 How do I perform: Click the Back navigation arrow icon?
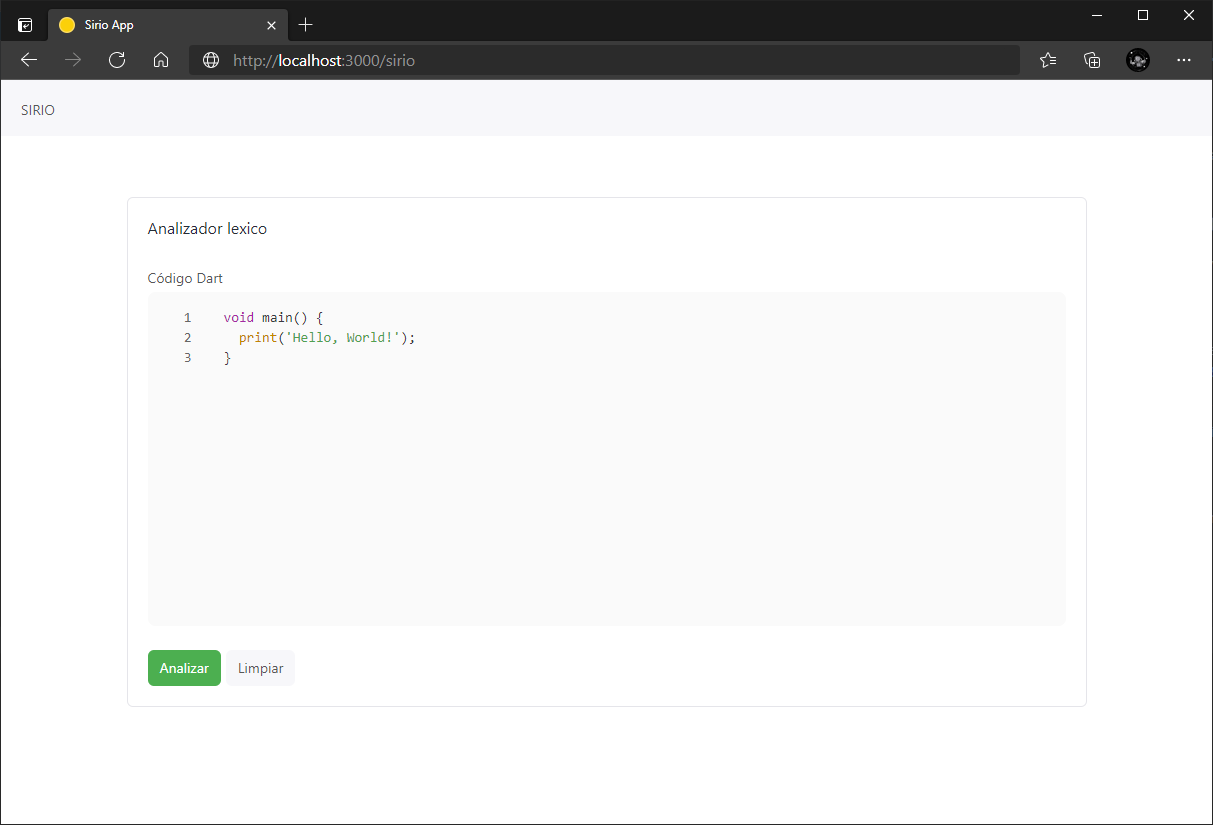(28, 60)
